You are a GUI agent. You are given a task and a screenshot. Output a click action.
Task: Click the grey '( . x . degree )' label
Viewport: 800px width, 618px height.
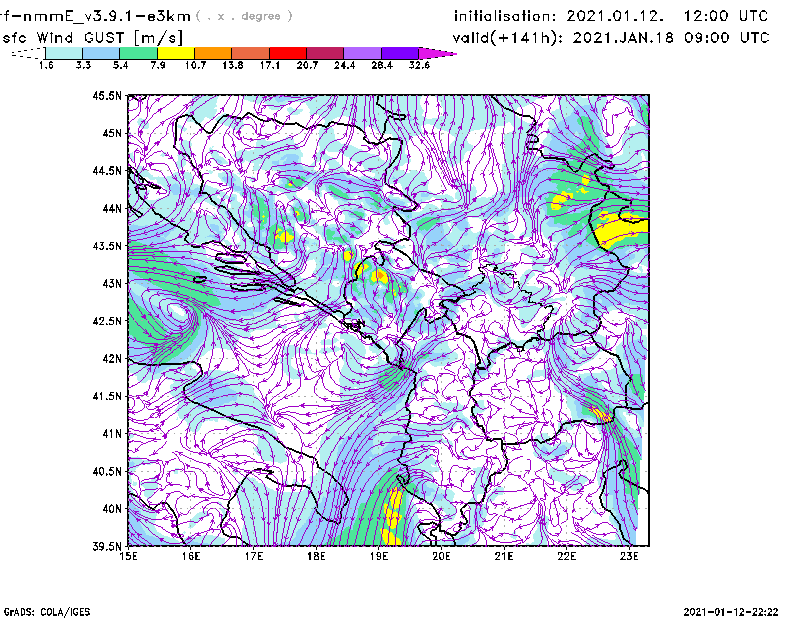tap(244, 16)
